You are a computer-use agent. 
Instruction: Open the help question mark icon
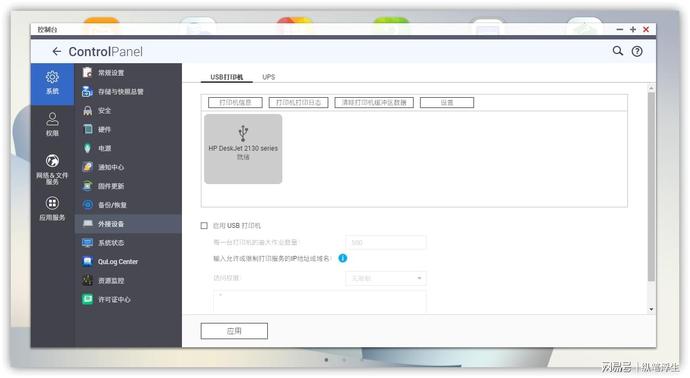[x=637, y=51]
